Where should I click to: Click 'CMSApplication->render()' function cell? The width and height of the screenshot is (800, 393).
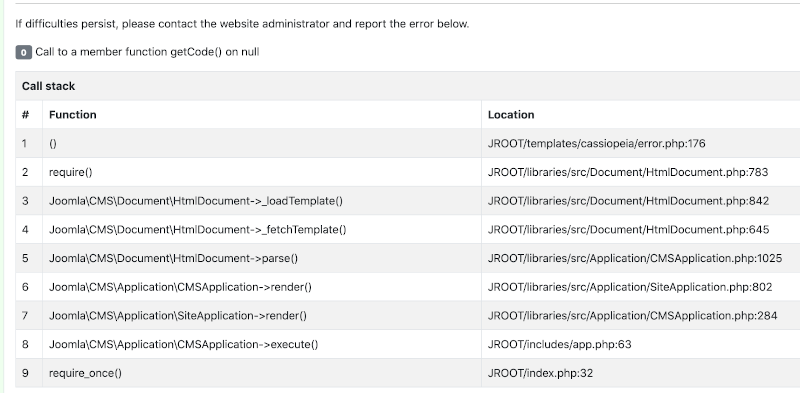tap(180, 287)
